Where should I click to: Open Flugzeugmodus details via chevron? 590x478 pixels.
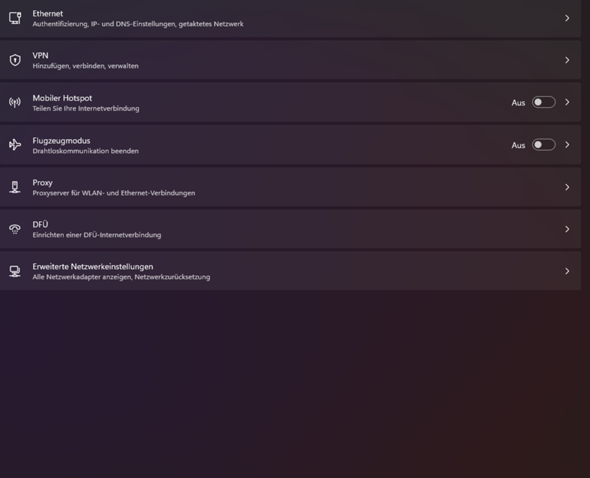[567, 145]
